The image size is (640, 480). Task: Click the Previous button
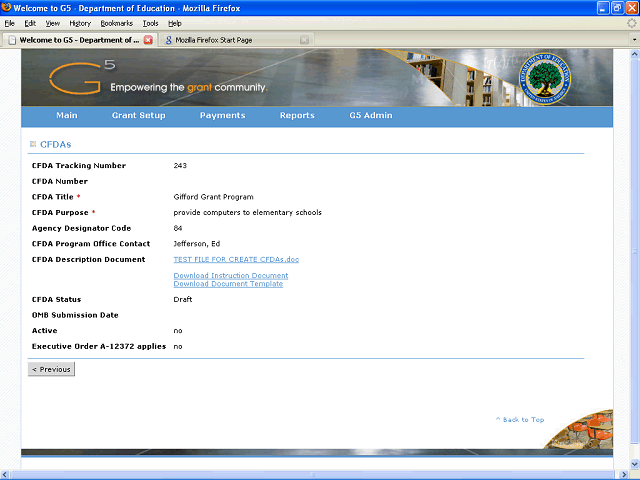click(51, 369)
